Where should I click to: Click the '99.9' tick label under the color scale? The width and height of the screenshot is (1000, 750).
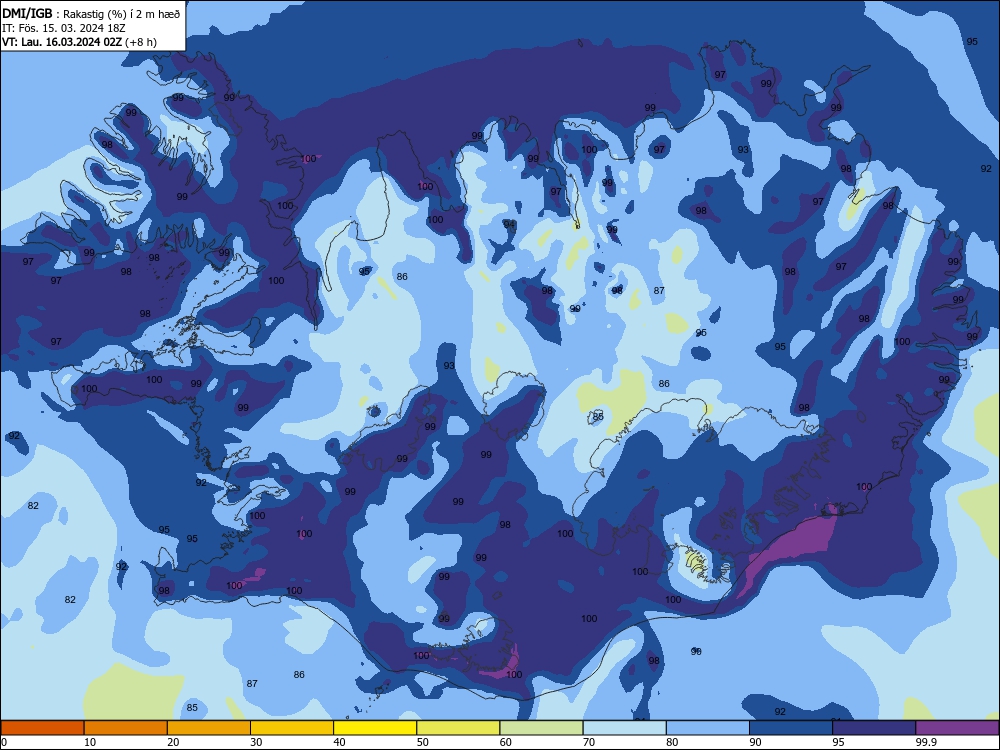pyautogui.click(x=926, y=742)
